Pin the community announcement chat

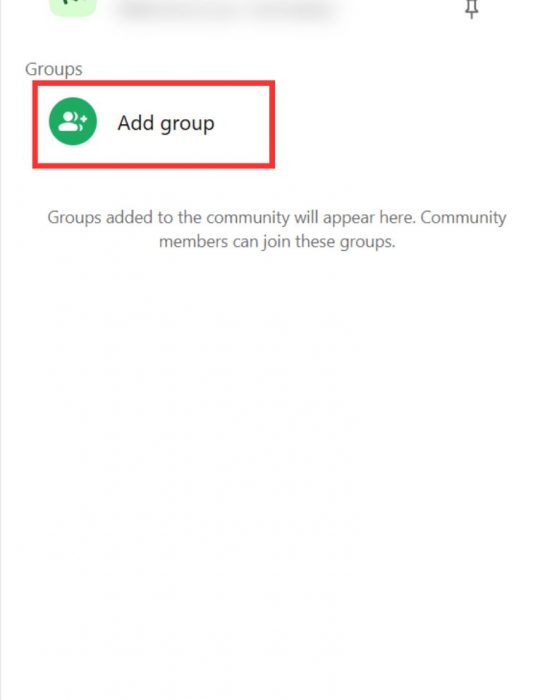pyautogui.click(x=471, y=9)
